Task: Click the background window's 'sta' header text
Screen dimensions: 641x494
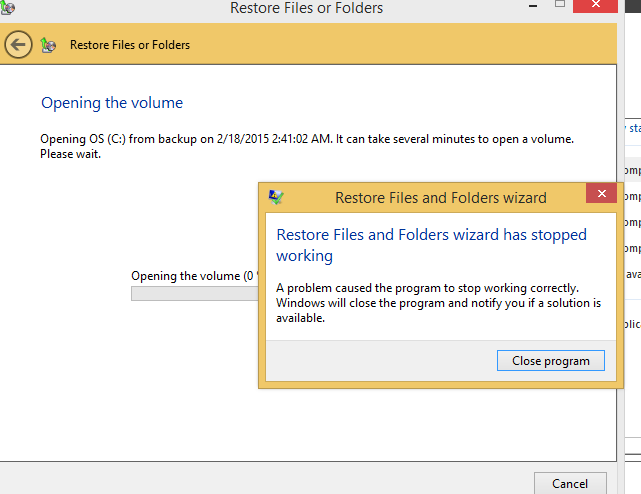Action: click(633, 128)
